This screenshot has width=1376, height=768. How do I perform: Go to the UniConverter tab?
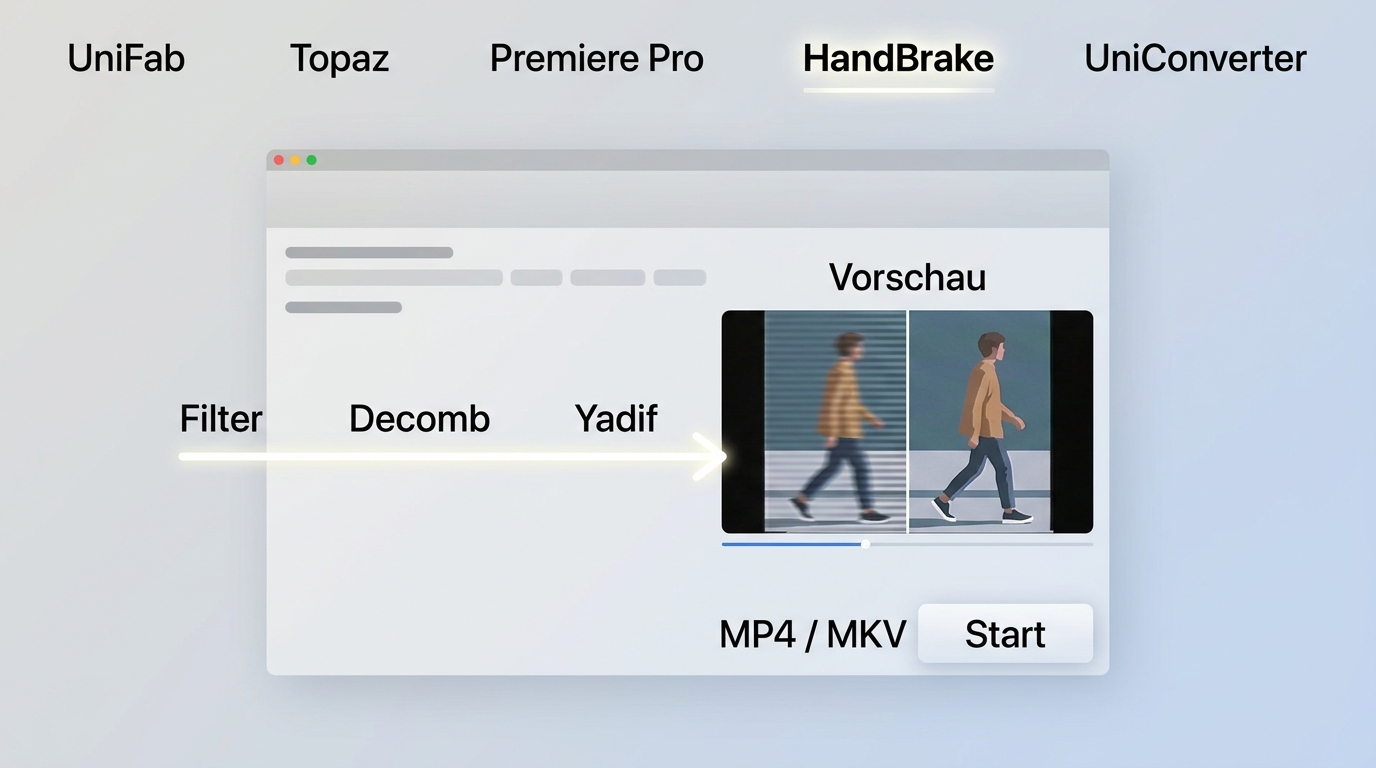[1195, 58]
